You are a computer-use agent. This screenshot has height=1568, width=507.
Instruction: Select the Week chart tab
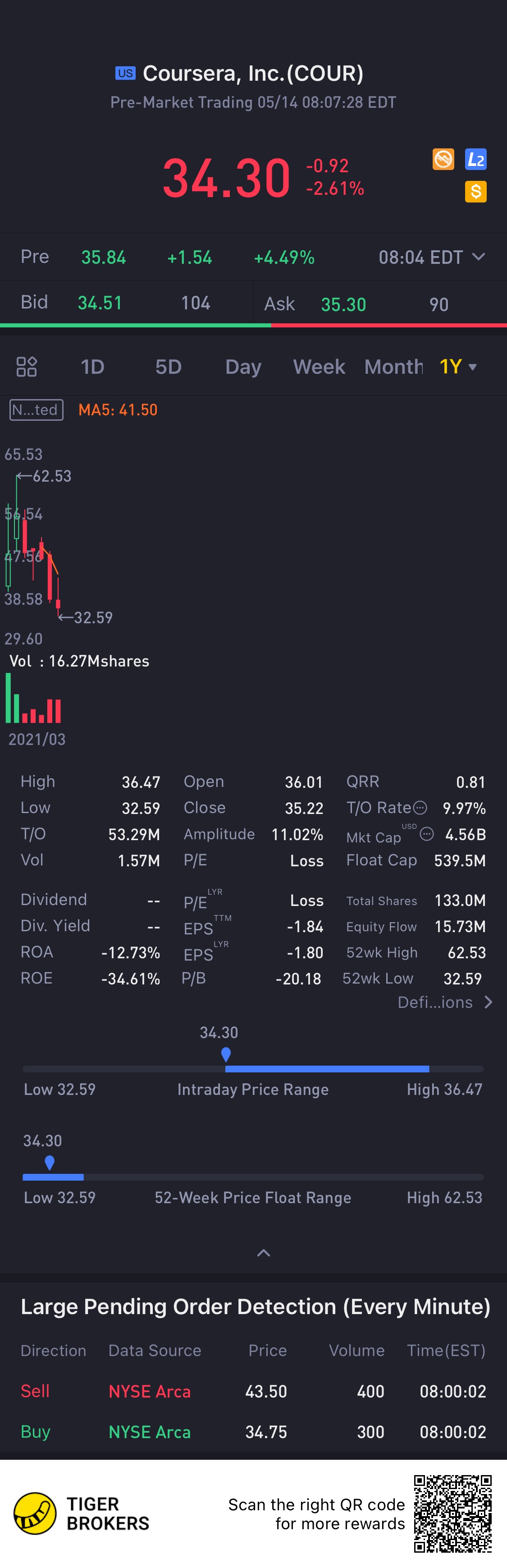point(319,367)
